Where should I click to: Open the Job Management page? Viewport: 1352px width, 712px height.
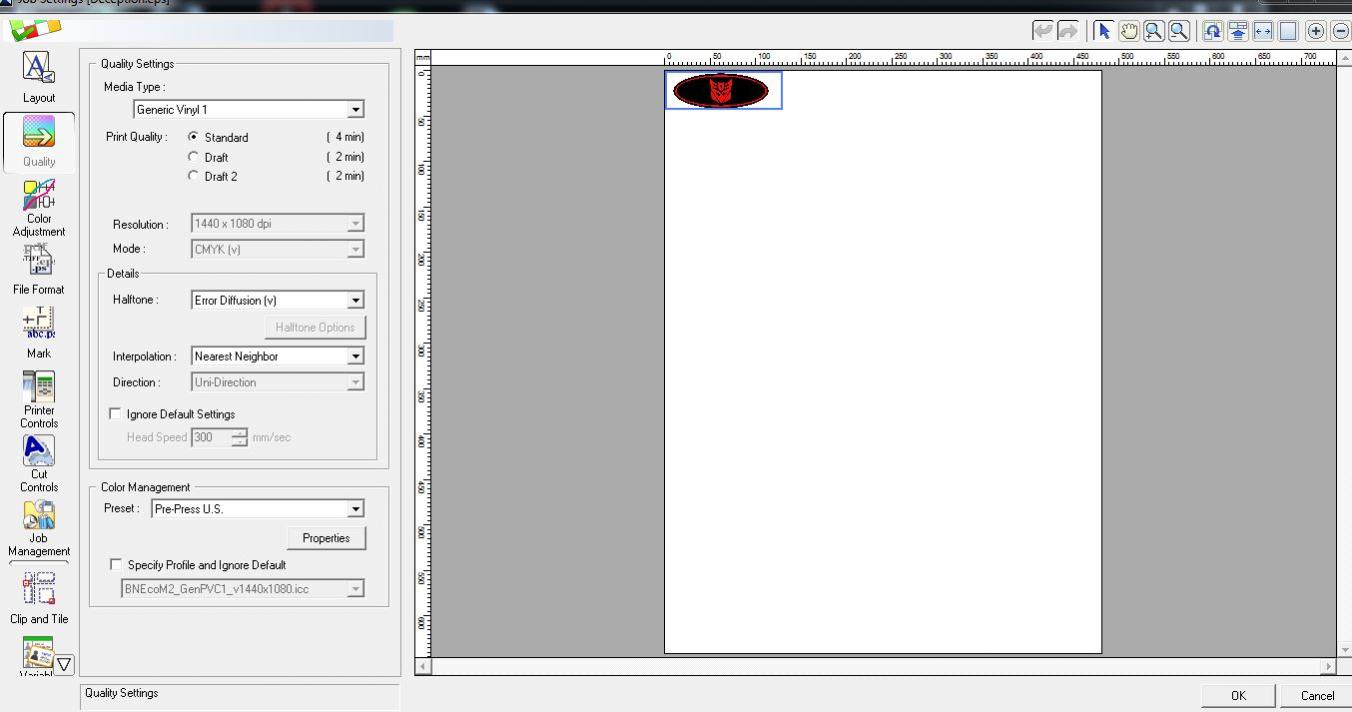click(39, 528)
